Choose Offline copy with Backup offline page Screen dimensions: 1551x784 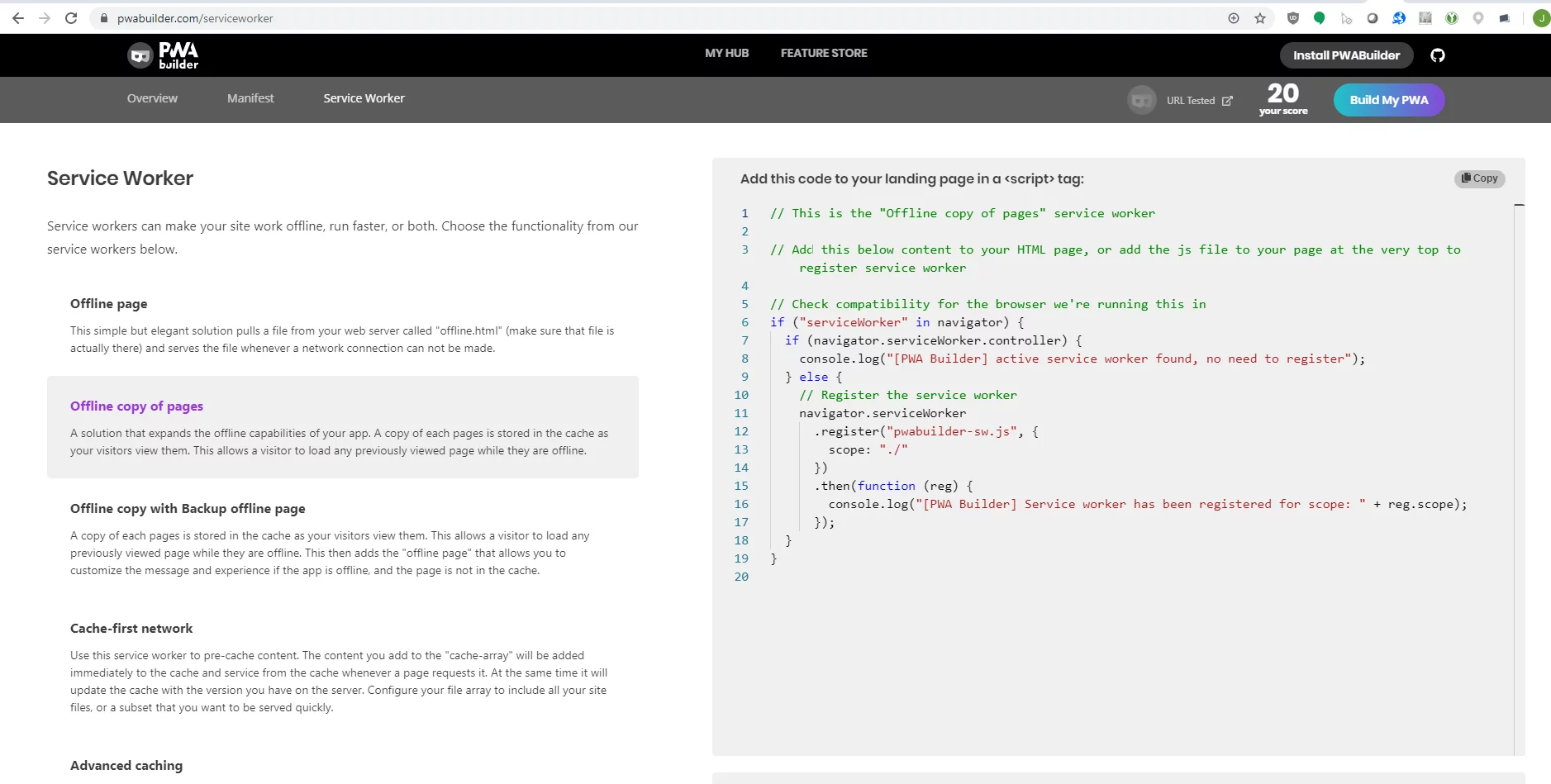click(342, 539)
